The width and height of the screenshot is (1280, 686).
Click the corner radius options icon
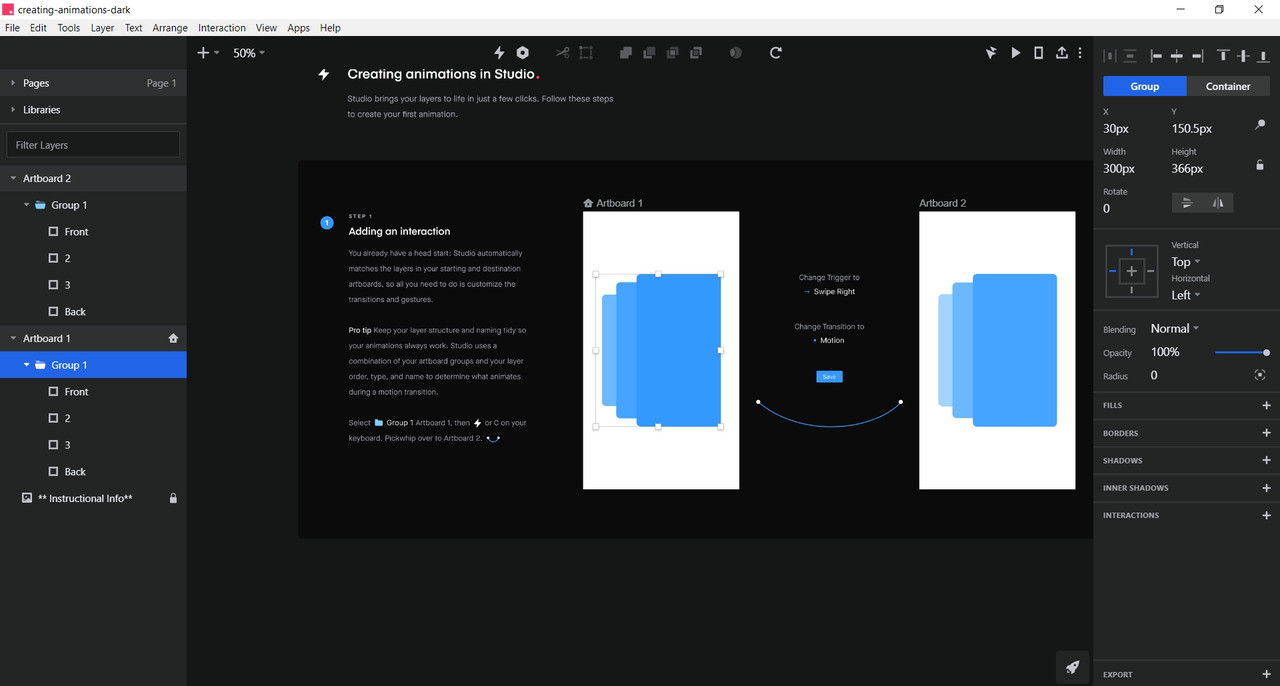(1260, 375)
